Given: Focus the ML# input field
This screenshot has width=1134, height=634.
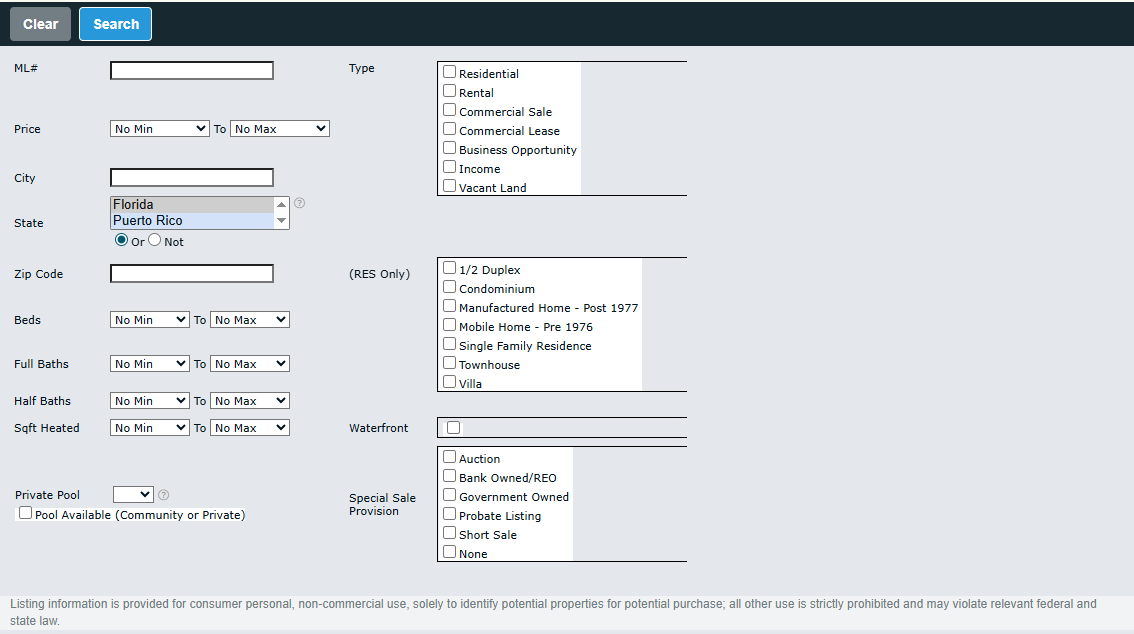Looking at the screenshot, I should click(191, 71).
